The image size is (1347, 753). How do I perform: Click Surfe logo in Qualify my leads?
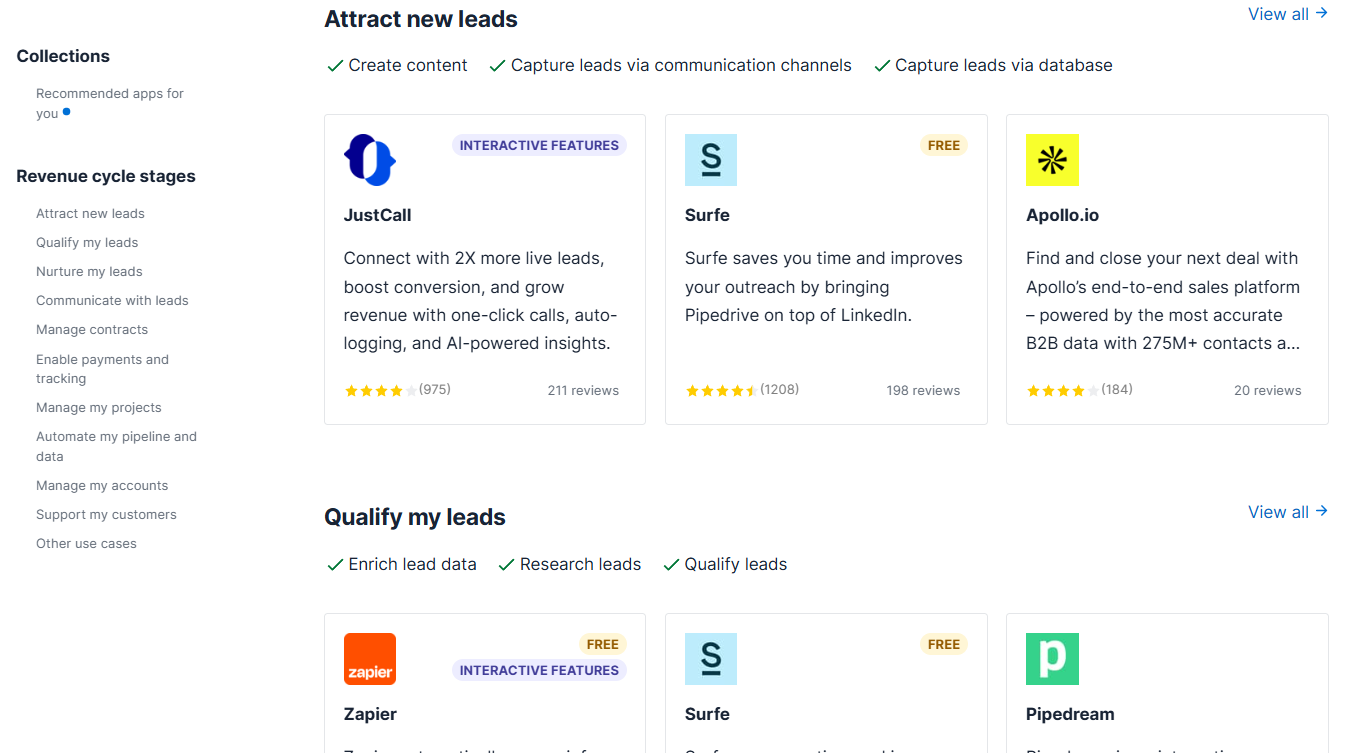tap(711, 659)
